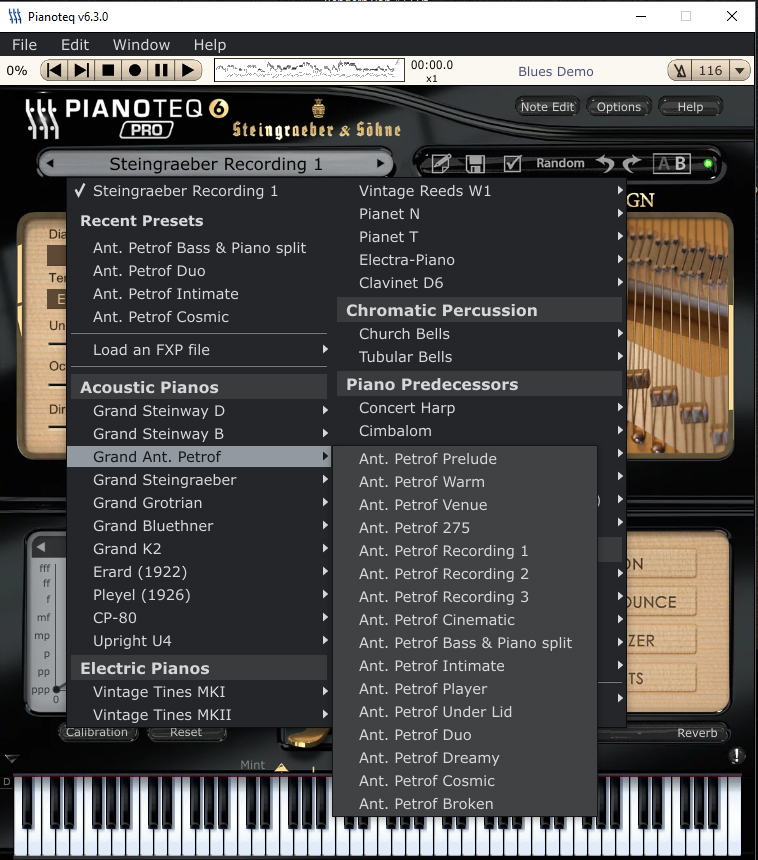This screenshot has height=860, width=758.
Task: Open Calibration button
Action: click(97, 733)
